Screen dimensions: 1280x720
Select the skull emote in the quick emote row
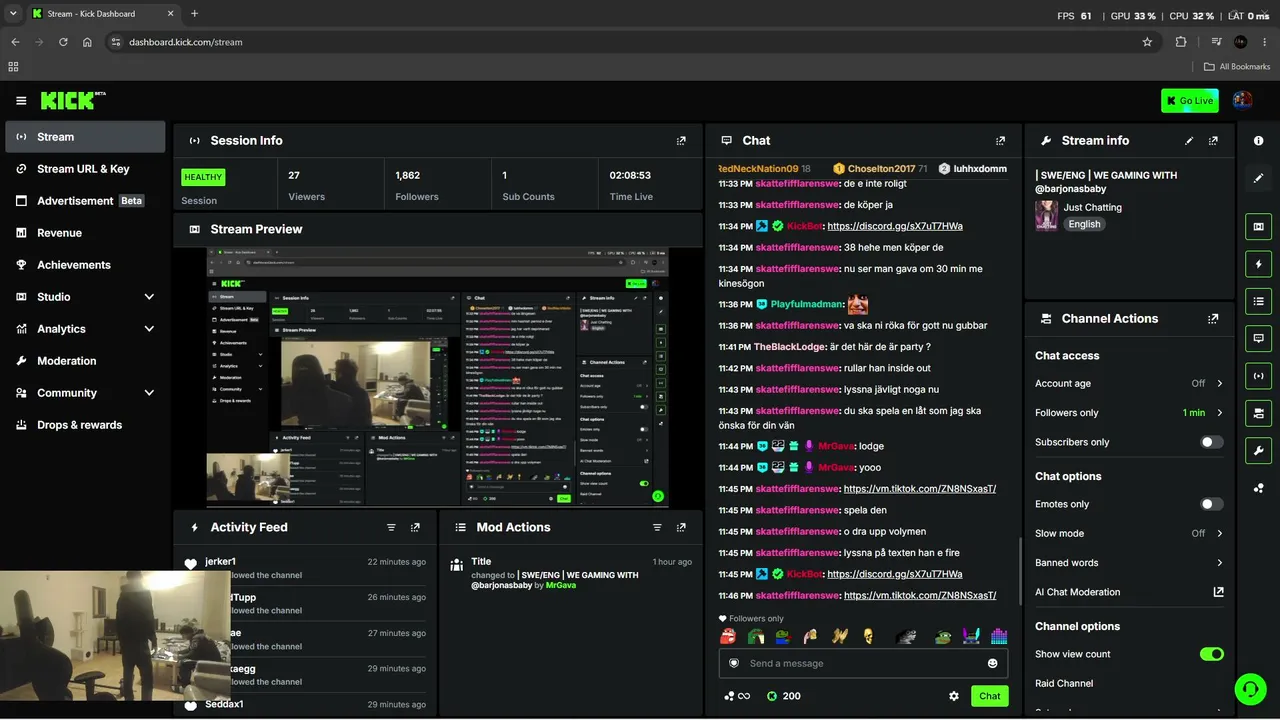(x=867, y=636)
